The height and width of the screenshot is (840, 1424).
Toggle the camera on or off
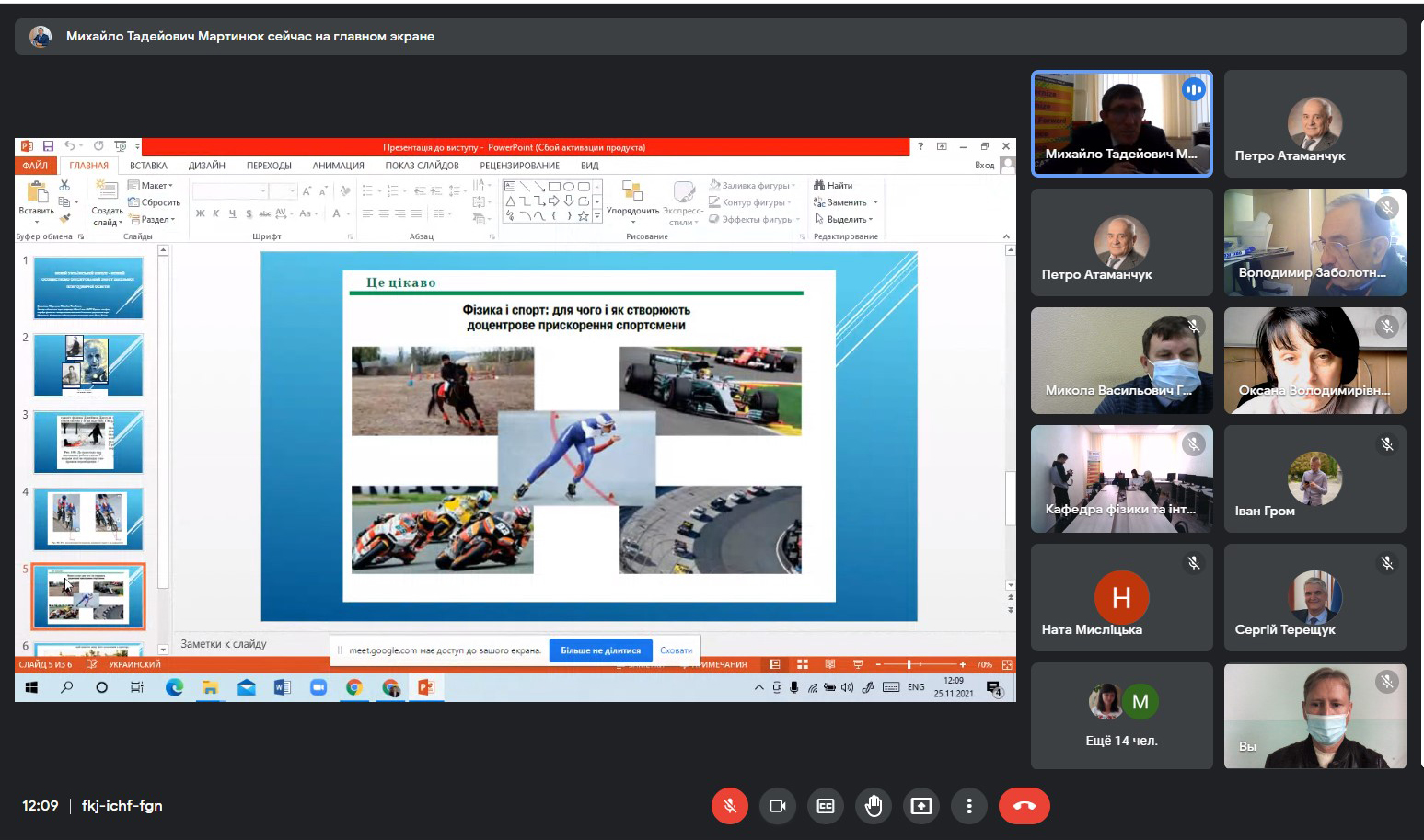pos(777,806)
